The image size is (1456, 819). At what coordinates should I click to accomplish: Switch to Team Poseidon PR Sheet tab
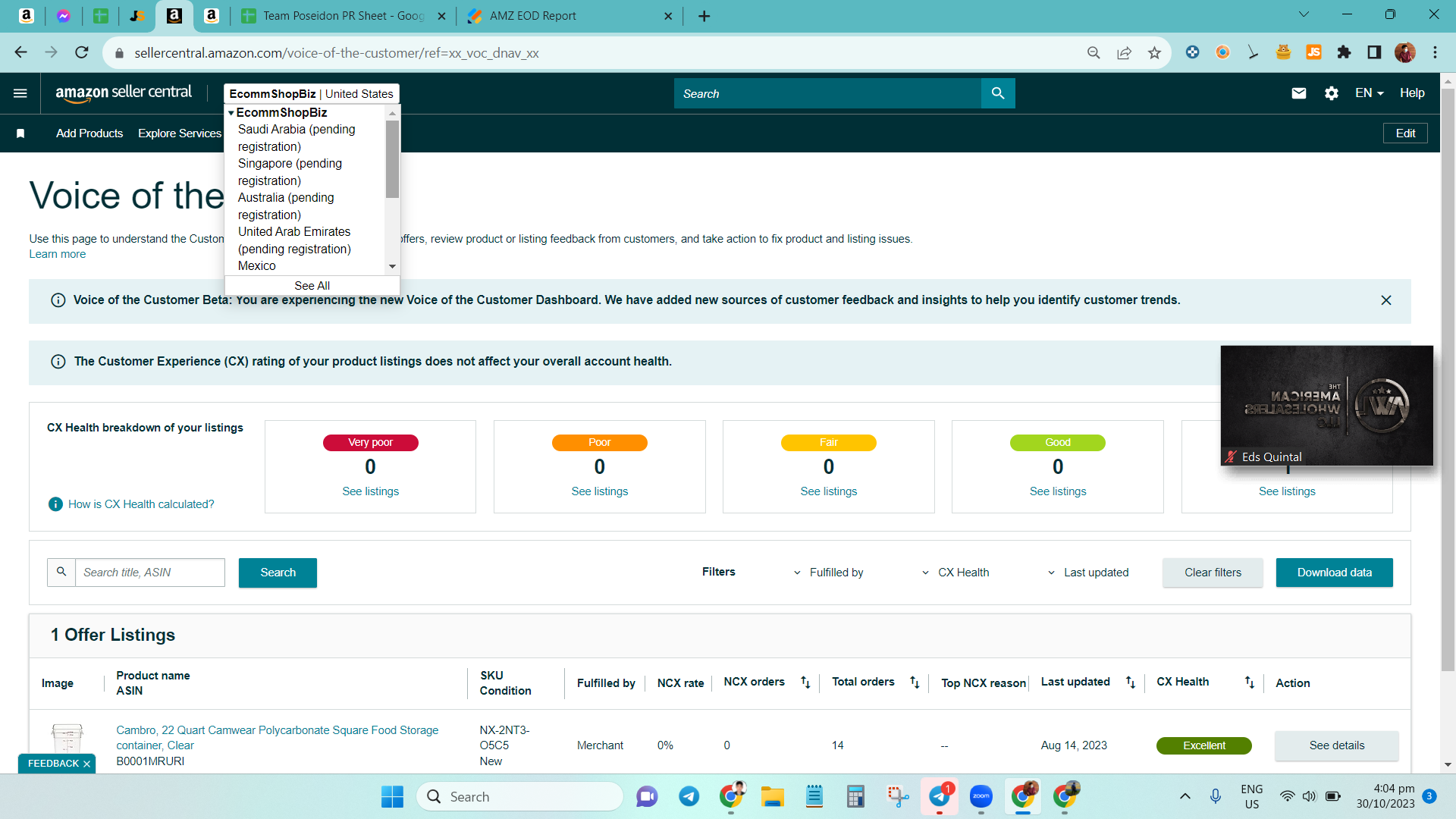coord(343,16)
